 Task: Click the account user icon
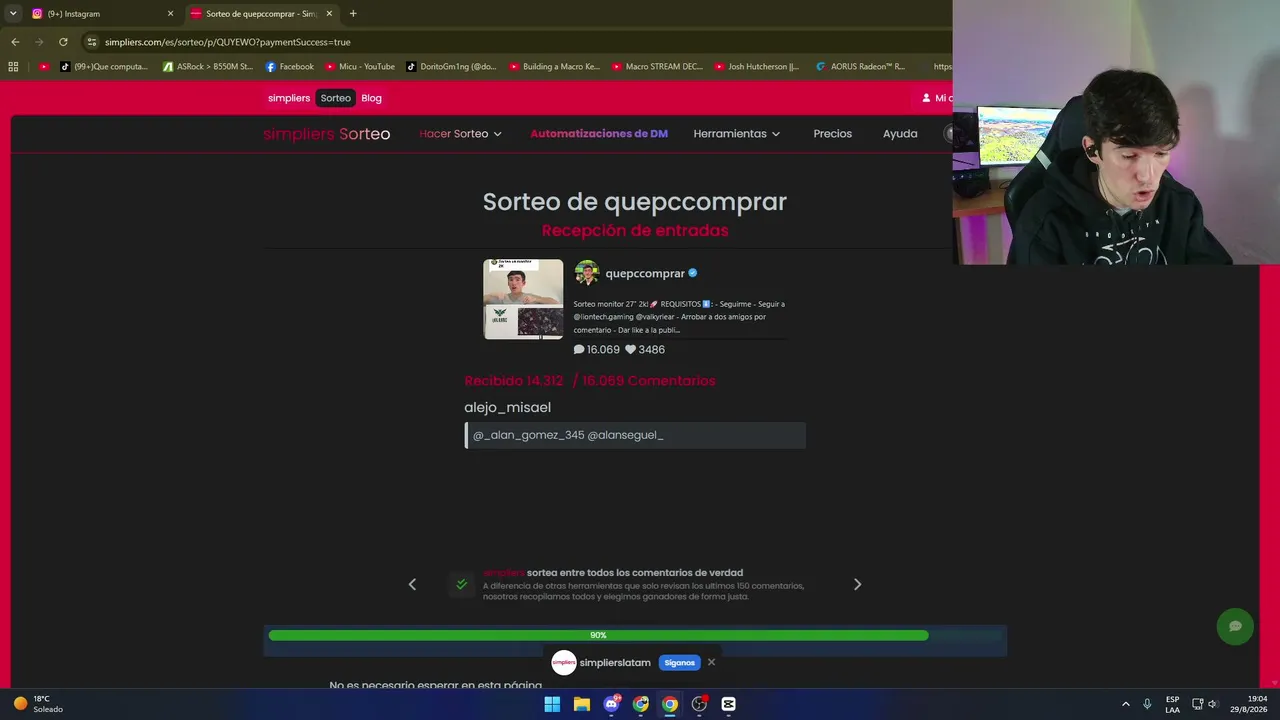[x=926, y=98]
